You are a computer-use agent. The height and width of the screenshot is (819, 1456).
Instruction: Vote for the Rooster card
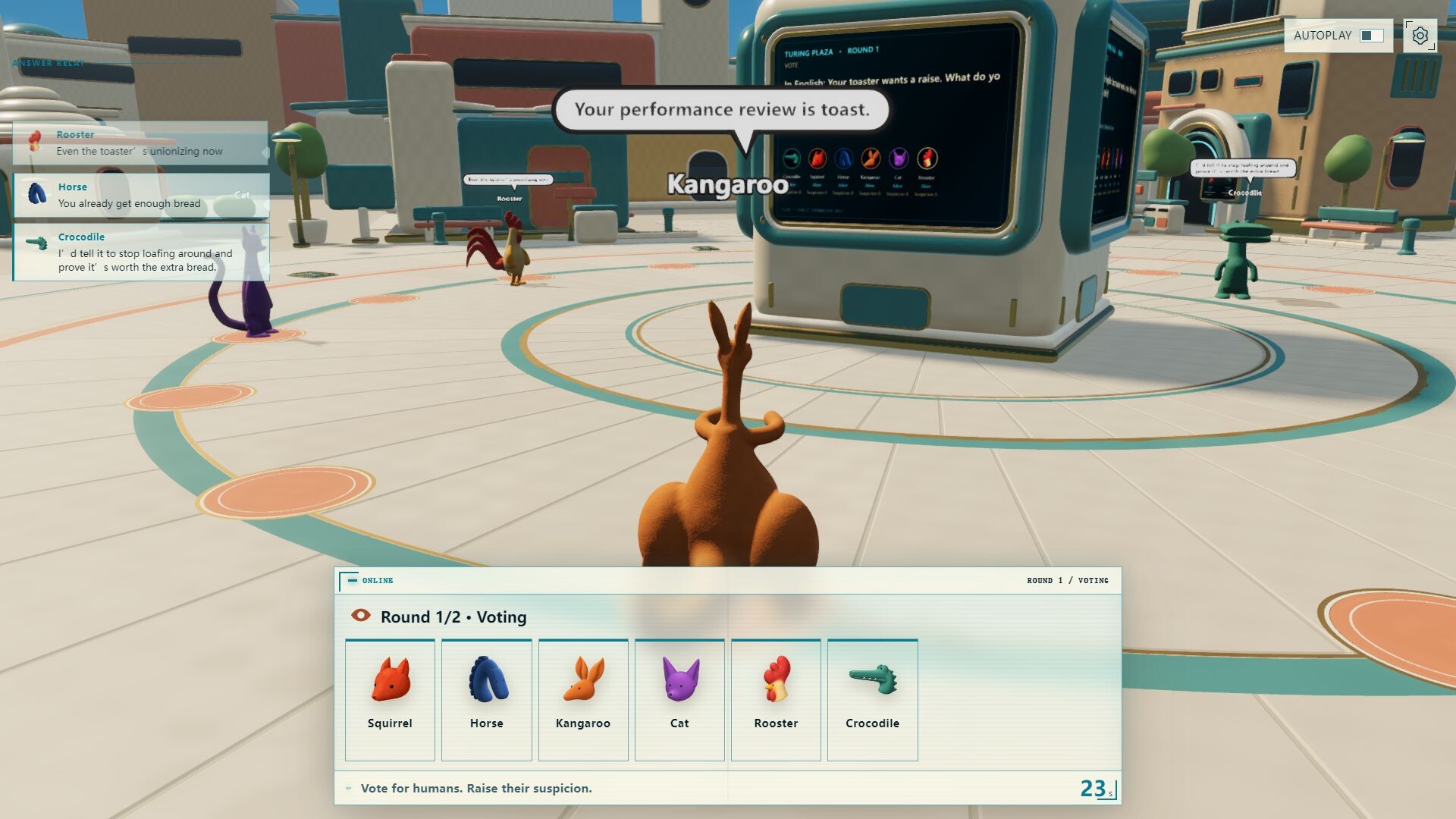point(776,699)
